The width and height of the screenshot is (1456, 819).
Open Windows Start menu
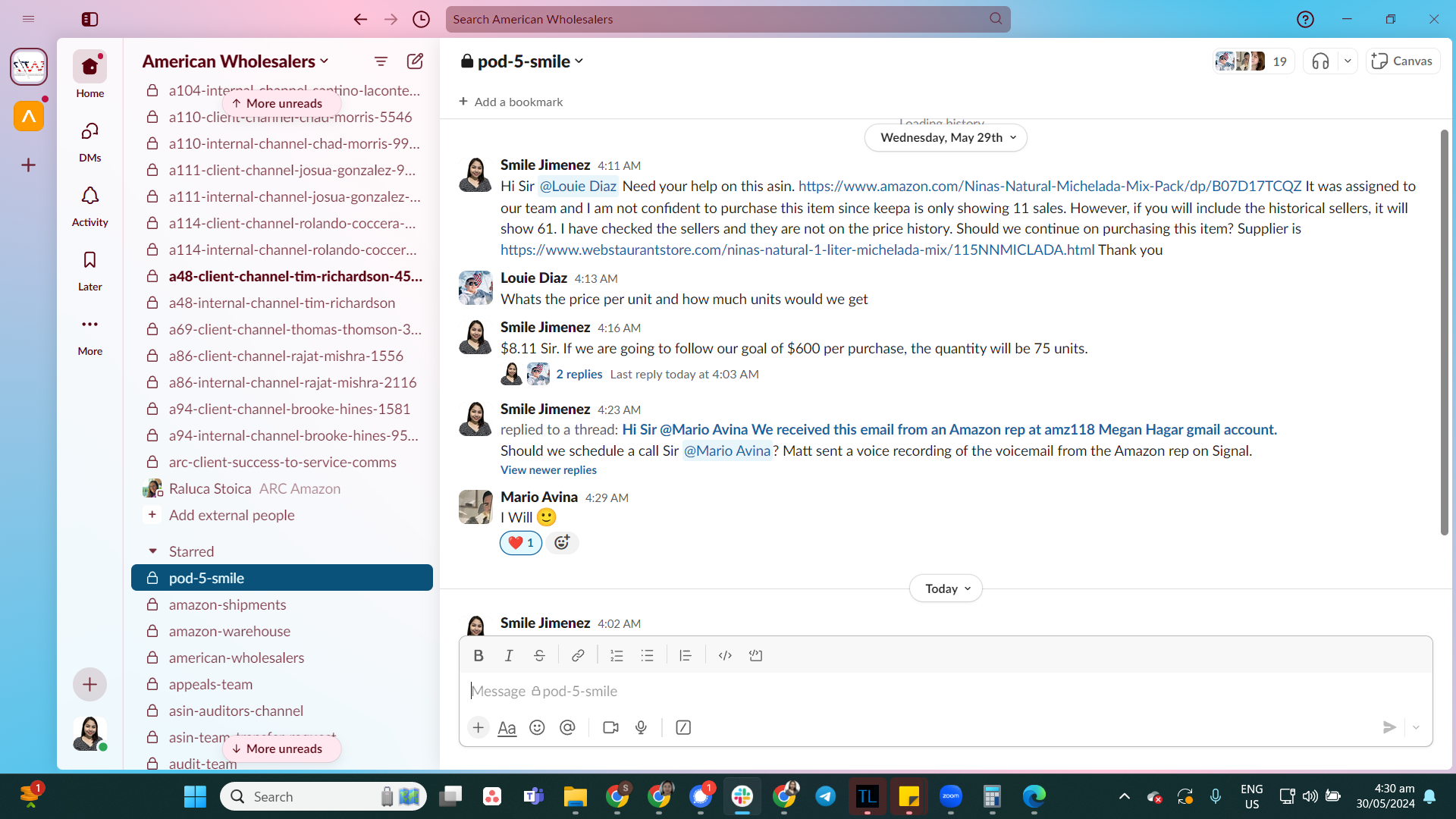(x=195, y=797)
